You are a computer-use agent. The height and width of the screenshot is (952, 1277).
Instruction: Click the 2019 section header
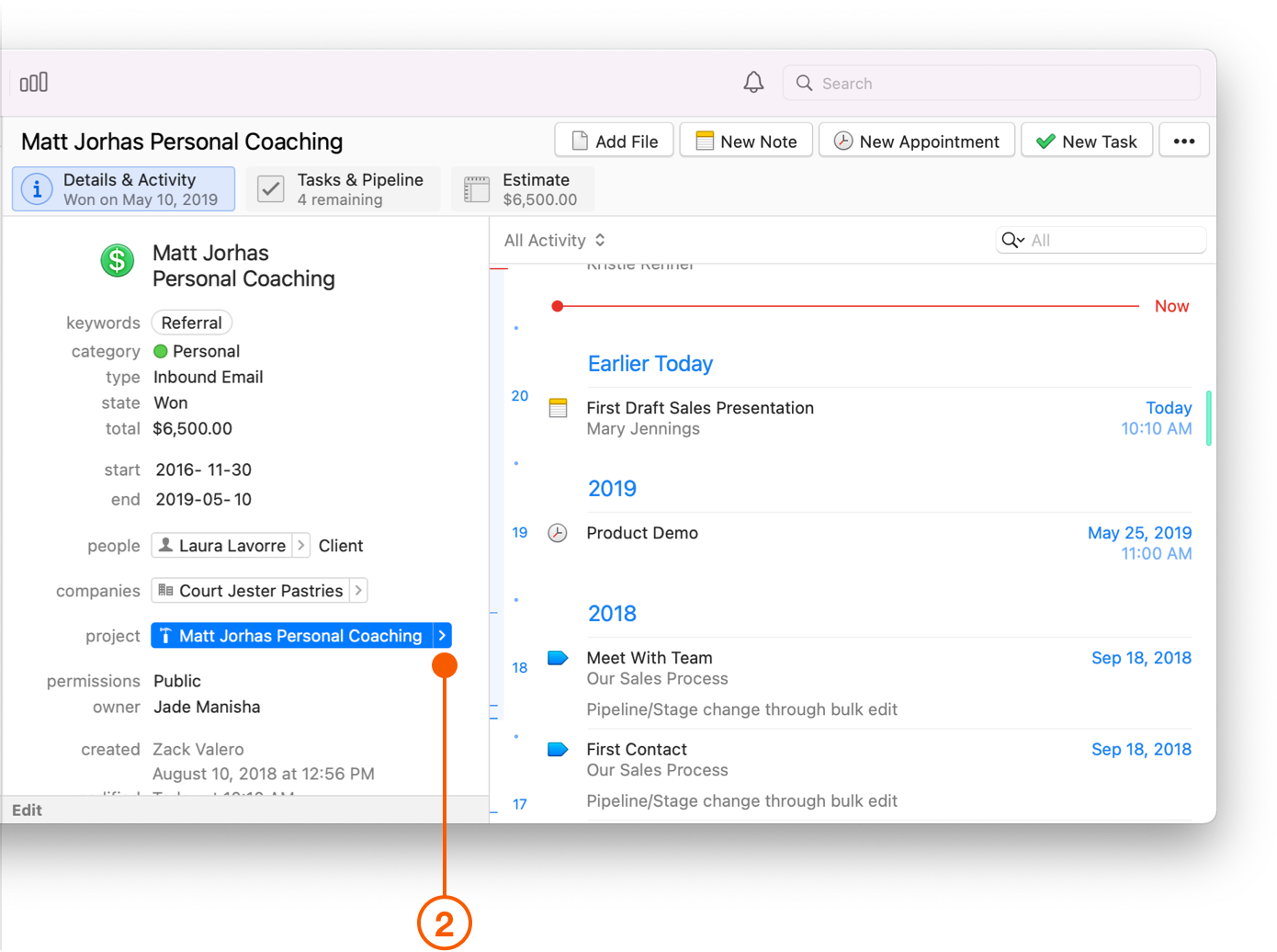[613, 489]
